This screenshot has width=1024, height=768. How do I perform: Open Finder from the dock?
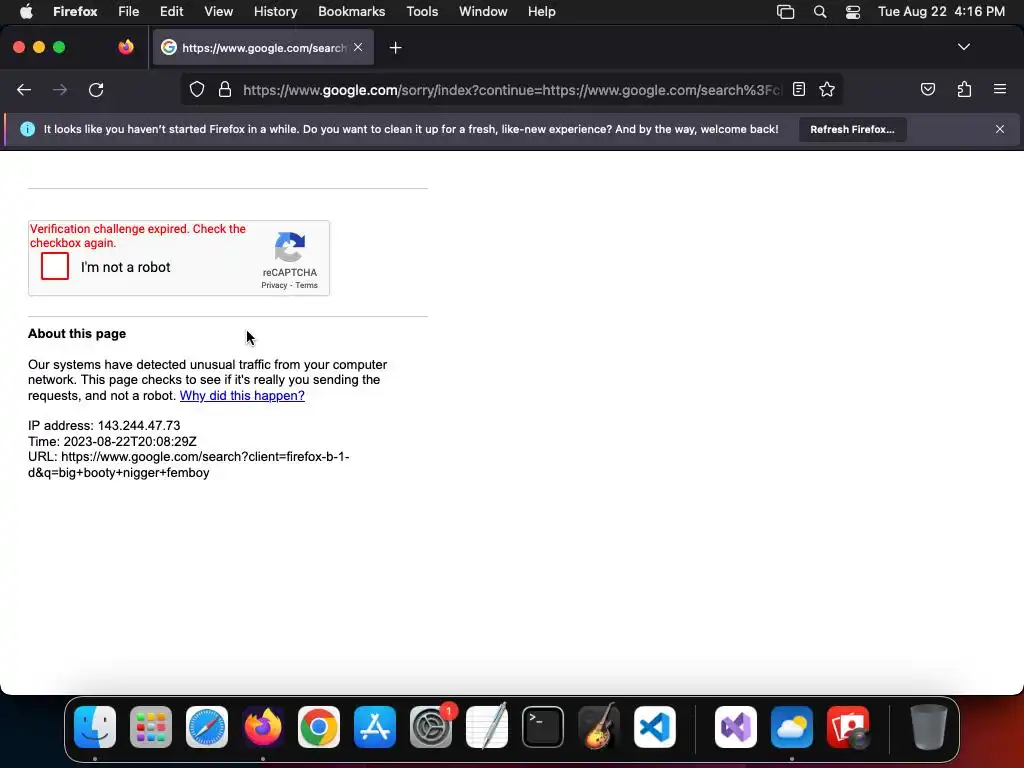point(95,727)
